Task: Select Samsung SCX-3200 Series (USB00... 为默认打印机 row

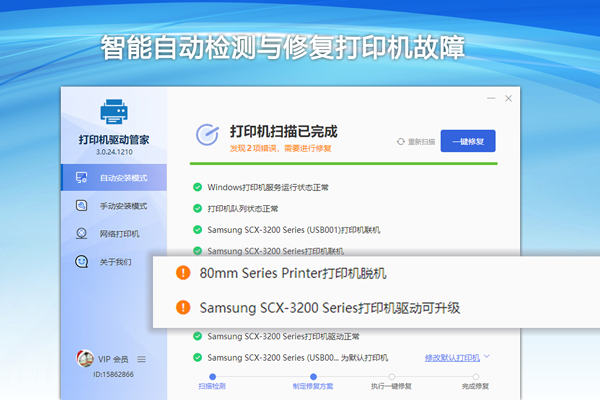Action: (x=290, y=358)
